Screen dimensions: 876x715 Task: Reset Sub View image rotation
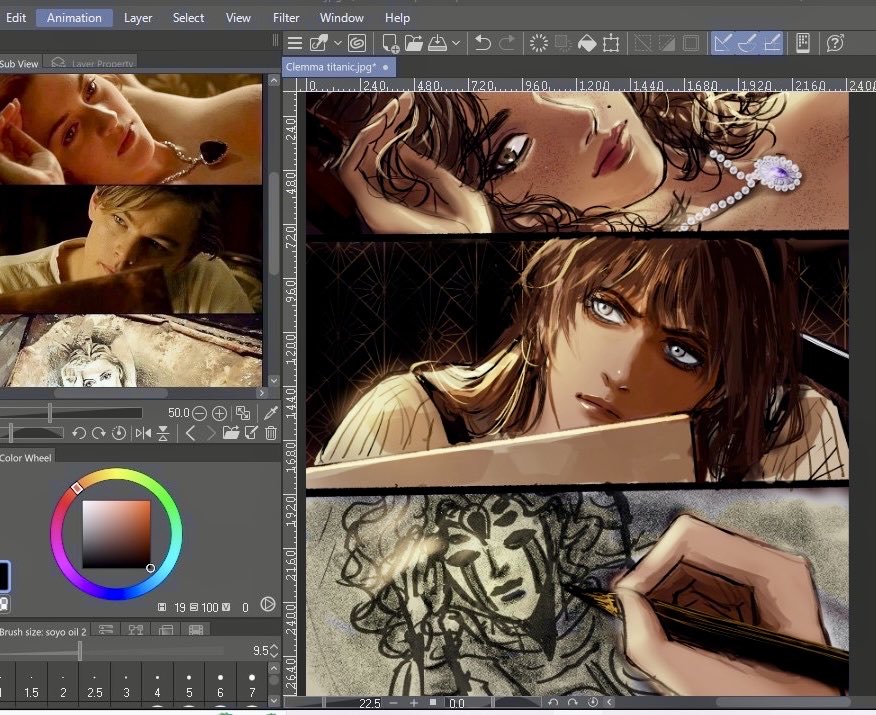coord(118,433)
